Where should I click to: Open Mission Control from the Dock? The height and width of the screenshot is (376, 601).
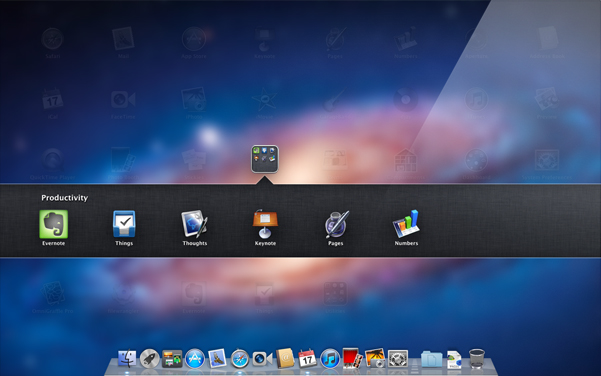click(172, 359)
